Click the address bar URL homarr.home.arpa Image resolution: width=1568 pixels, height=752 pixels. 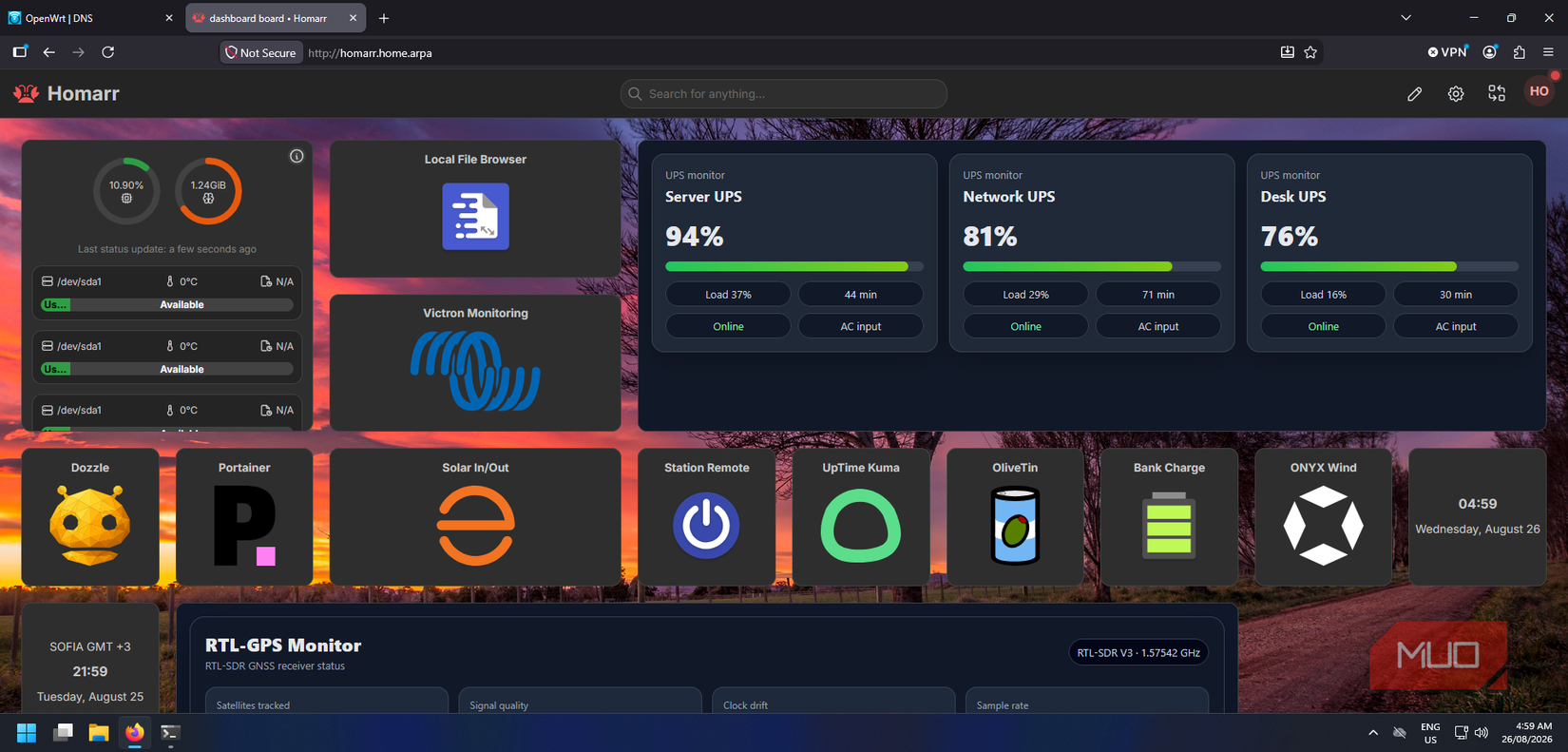tap(370, 53)
